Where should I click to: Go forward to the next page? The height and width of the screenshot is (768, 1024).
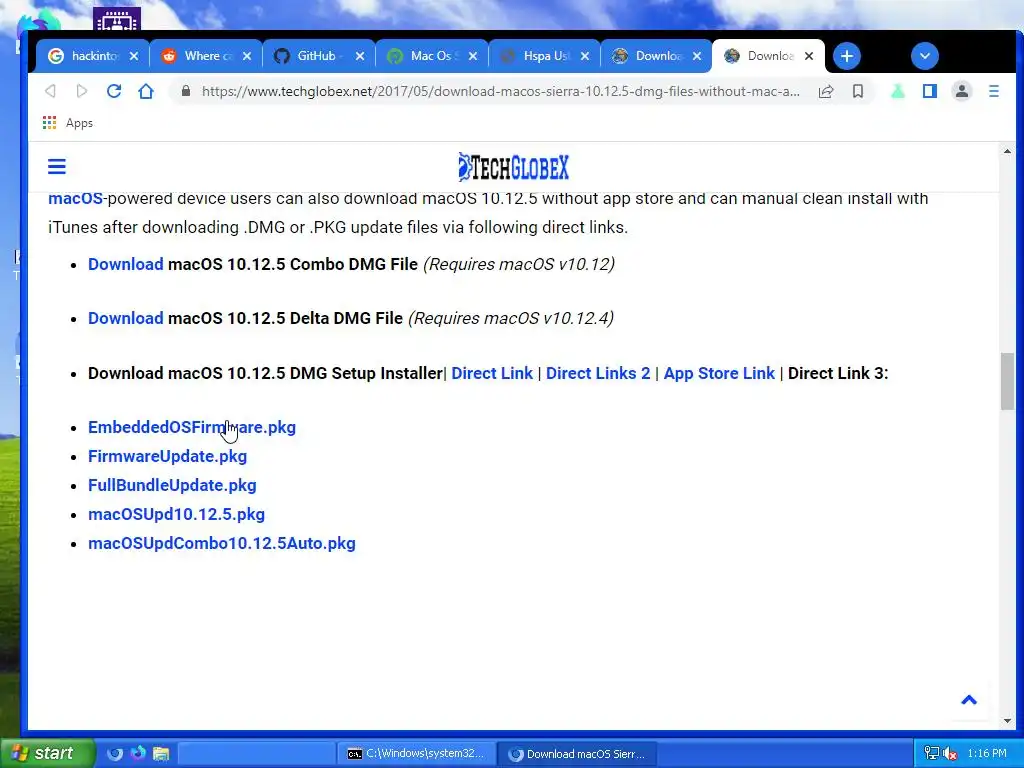pos(82,91)
